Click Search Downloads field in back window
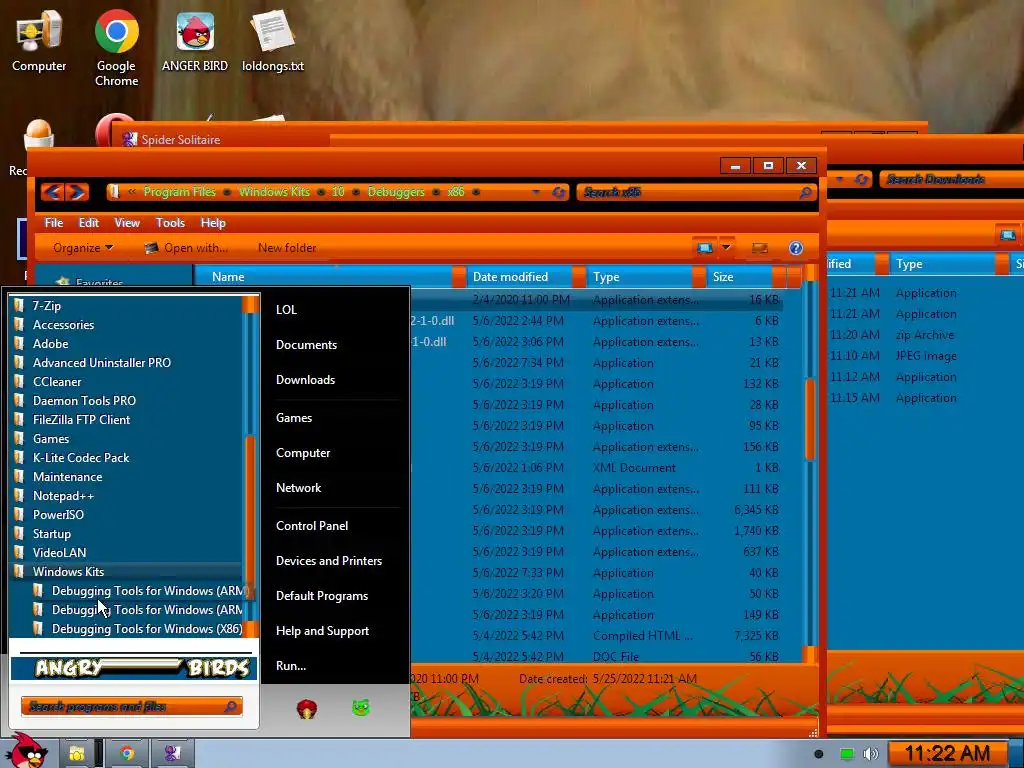This screenshot has height=768, width=1024. click(952, 180)
